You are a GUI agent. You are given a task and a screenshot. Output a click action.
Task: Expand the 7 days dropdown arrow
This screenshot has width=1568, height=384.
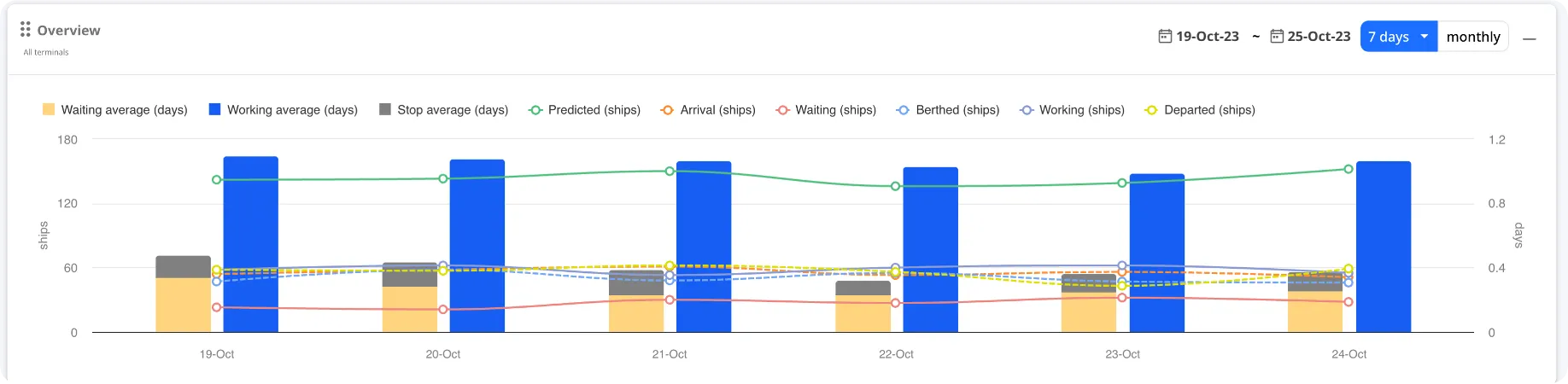[x=1424, y=37]
